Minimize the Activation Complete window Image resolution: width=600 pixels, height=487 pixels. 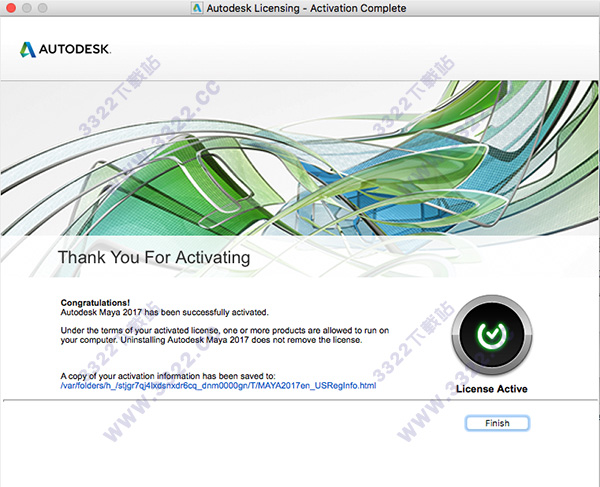pos(27,8)
